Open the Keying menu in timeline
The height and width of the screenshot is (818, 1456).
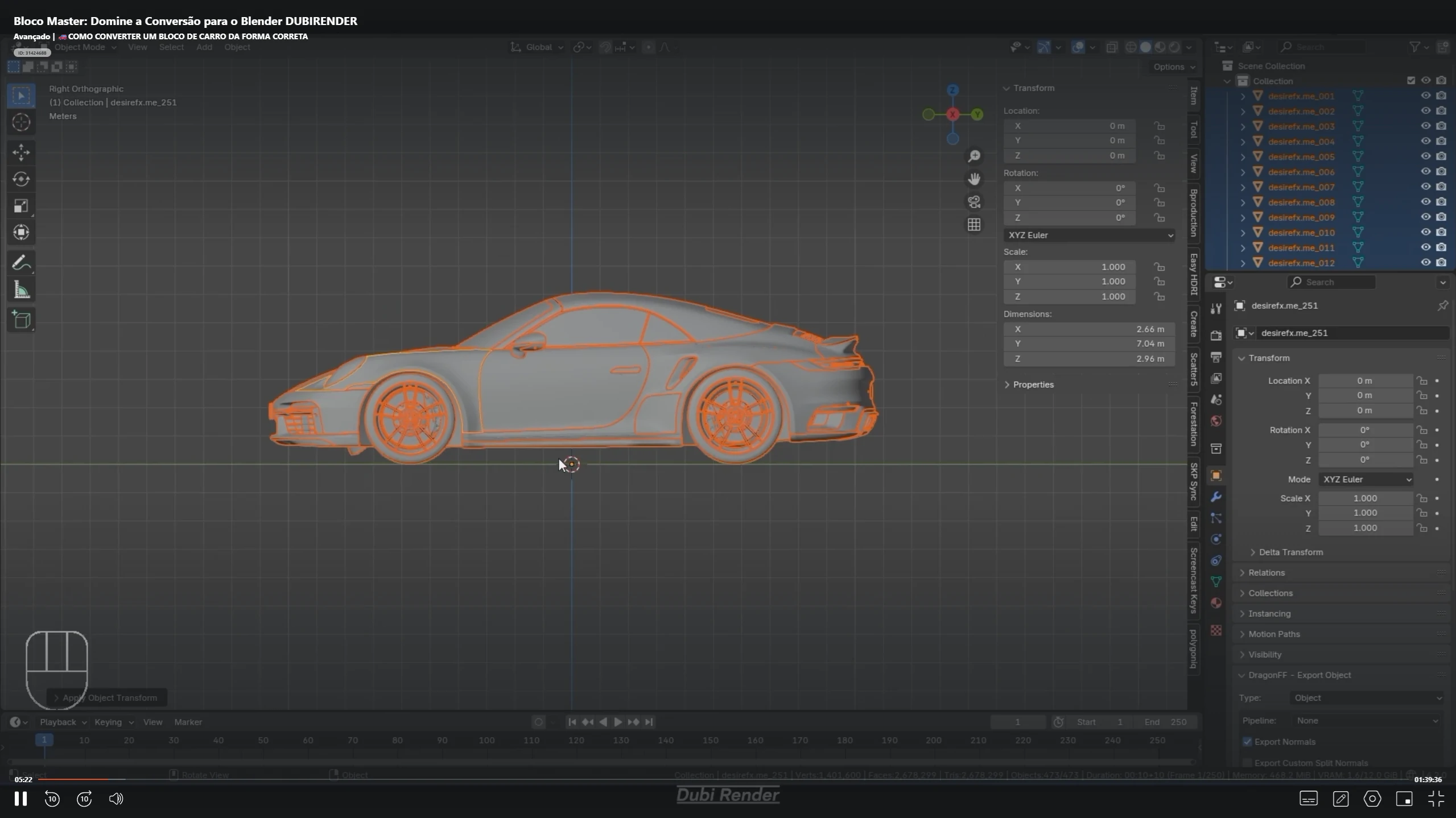pos(113,722)
